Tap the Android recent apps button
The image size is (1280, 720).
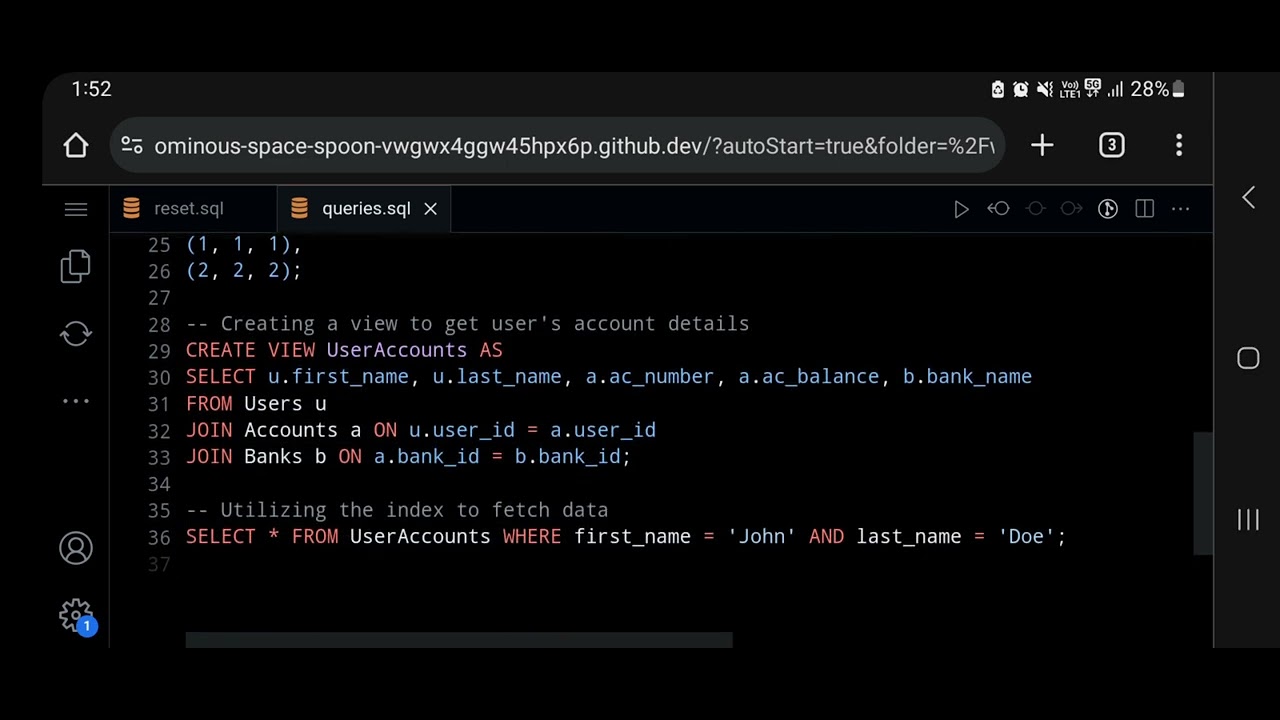point(1248,520)
